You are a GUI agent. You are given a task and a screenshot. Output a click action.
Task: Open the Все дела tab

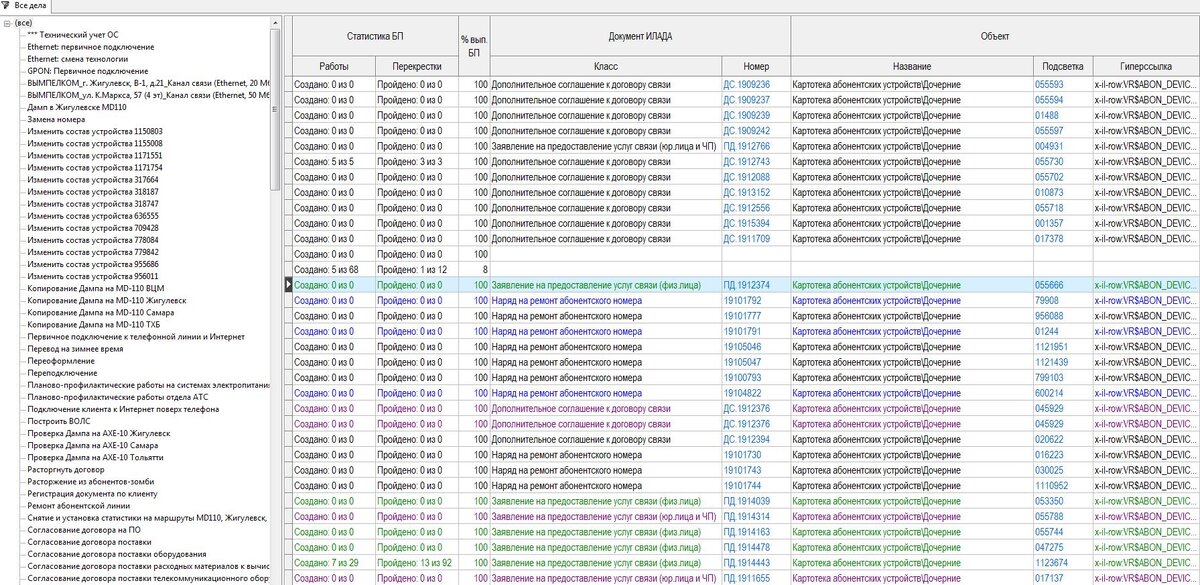30,6
